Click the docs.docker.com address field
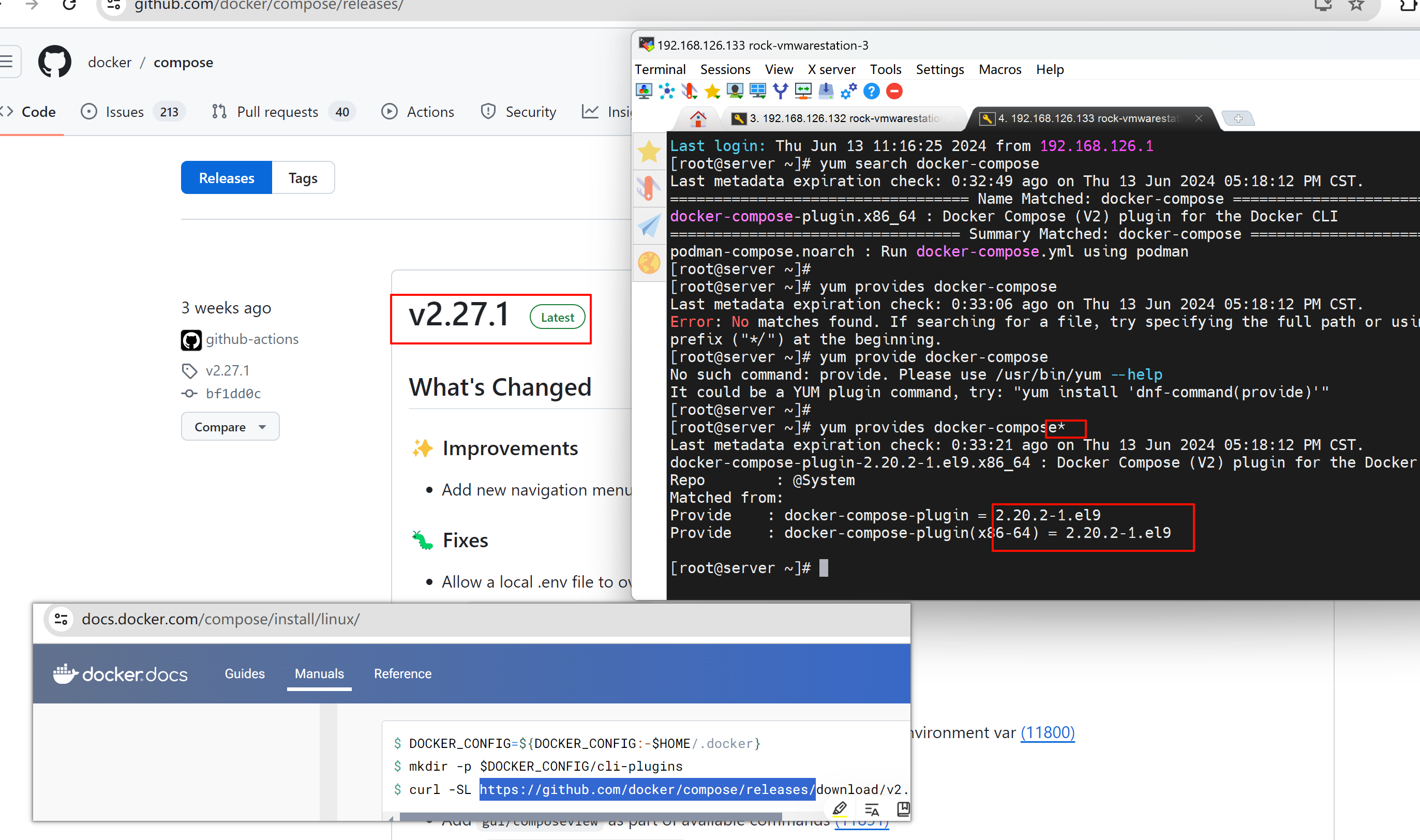The width and height of the screenshot is (1420, 840). click(x=221, y=619)
